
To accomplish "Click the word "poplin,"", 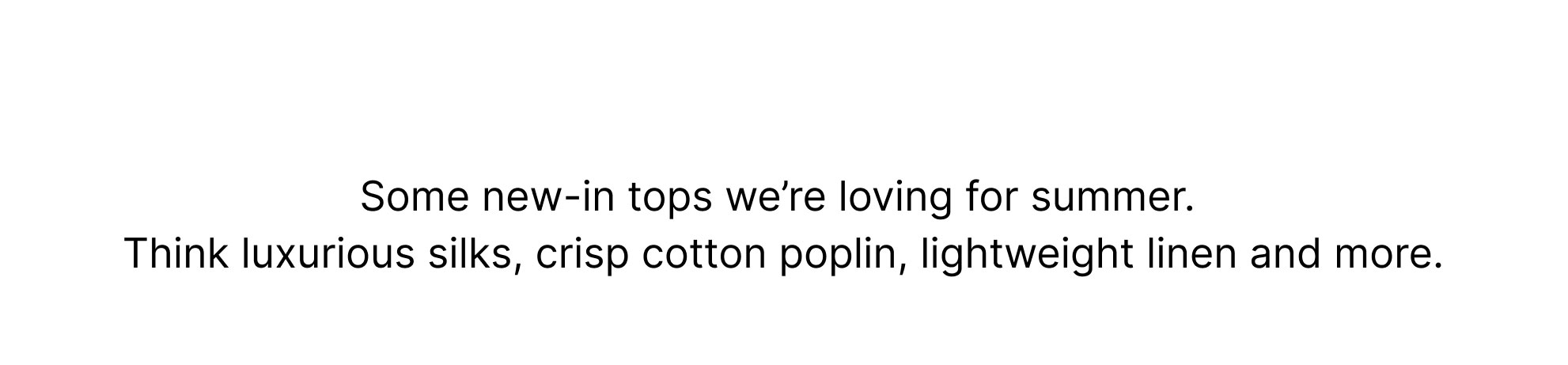I will [x=843, y=257].
